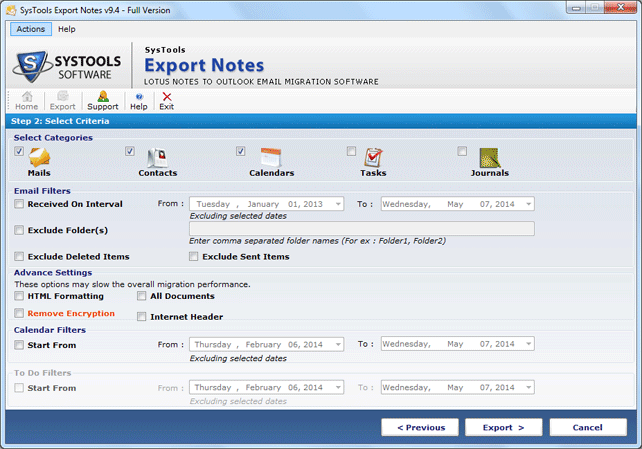
Task: Click the Export > button
Action: pyautogui.click(x=504, y=427)
